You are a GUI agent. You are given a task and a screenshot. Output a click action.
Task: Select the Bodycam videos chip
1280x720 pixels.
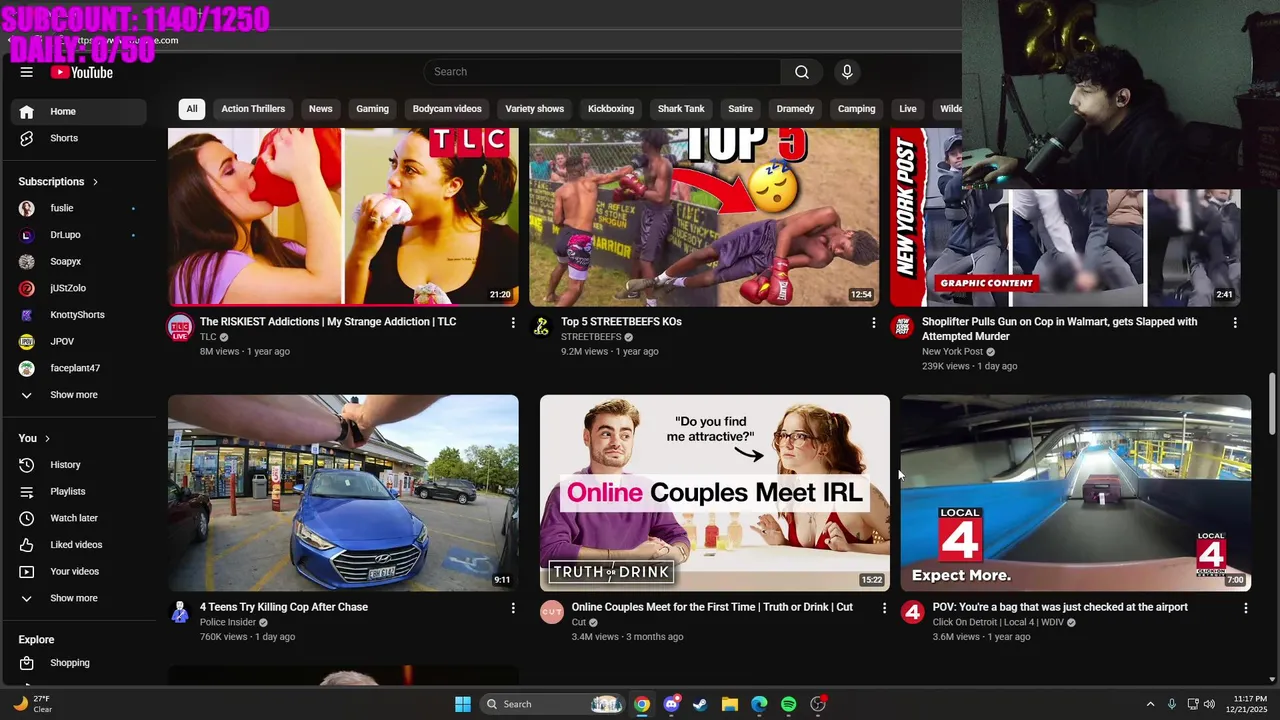pos(447,109)
